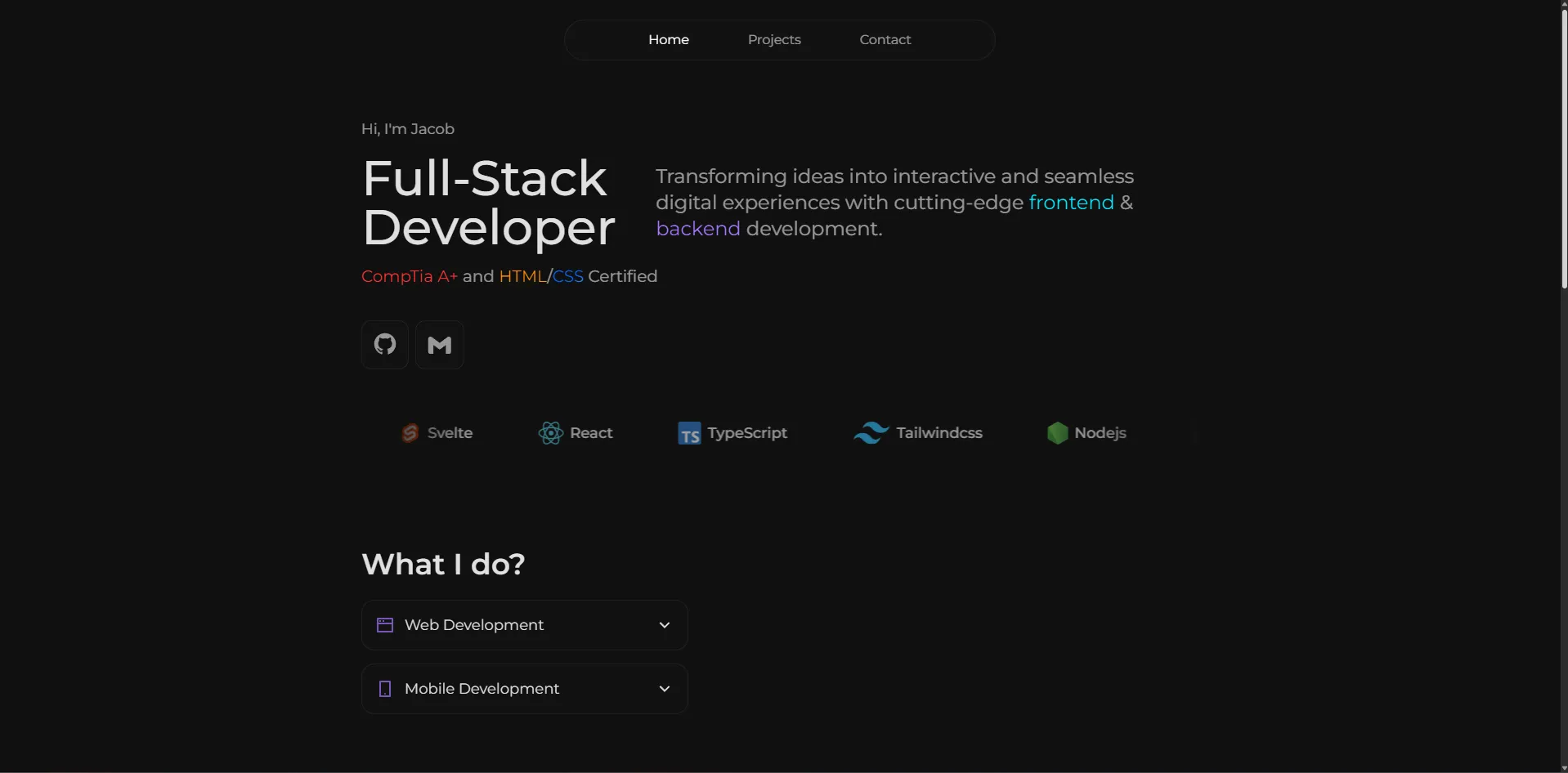Select Home in the navigation bar
The height and width of the screenshot is (773, 1568).
[669, 39]
